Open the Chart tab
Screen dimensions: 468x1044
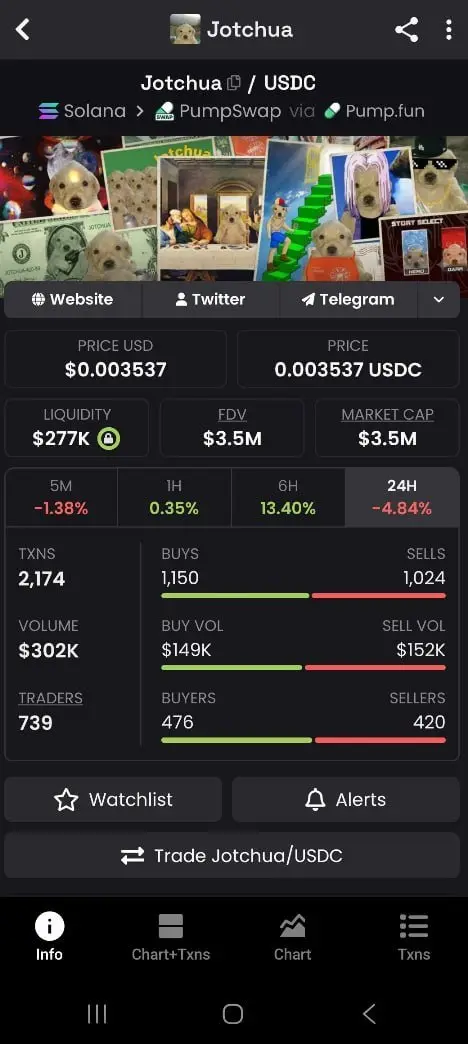click(292, 937)
